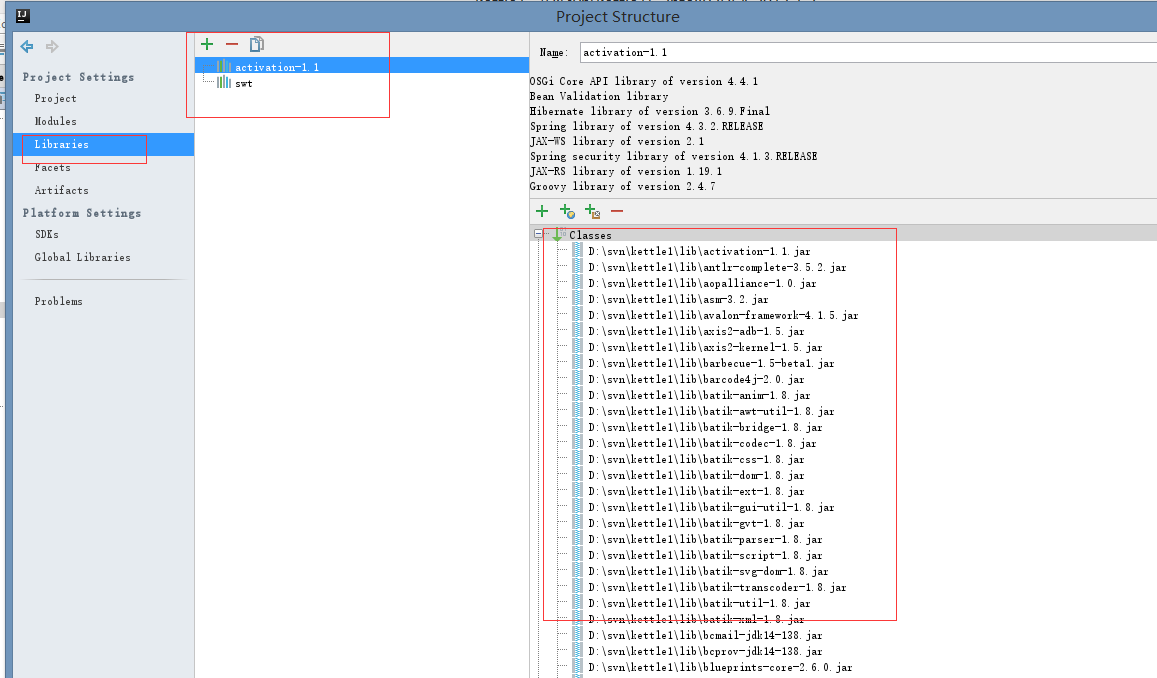Screen dimensions: 1157x678
Task: Select the swt library in the list
Action: (244, 83)
